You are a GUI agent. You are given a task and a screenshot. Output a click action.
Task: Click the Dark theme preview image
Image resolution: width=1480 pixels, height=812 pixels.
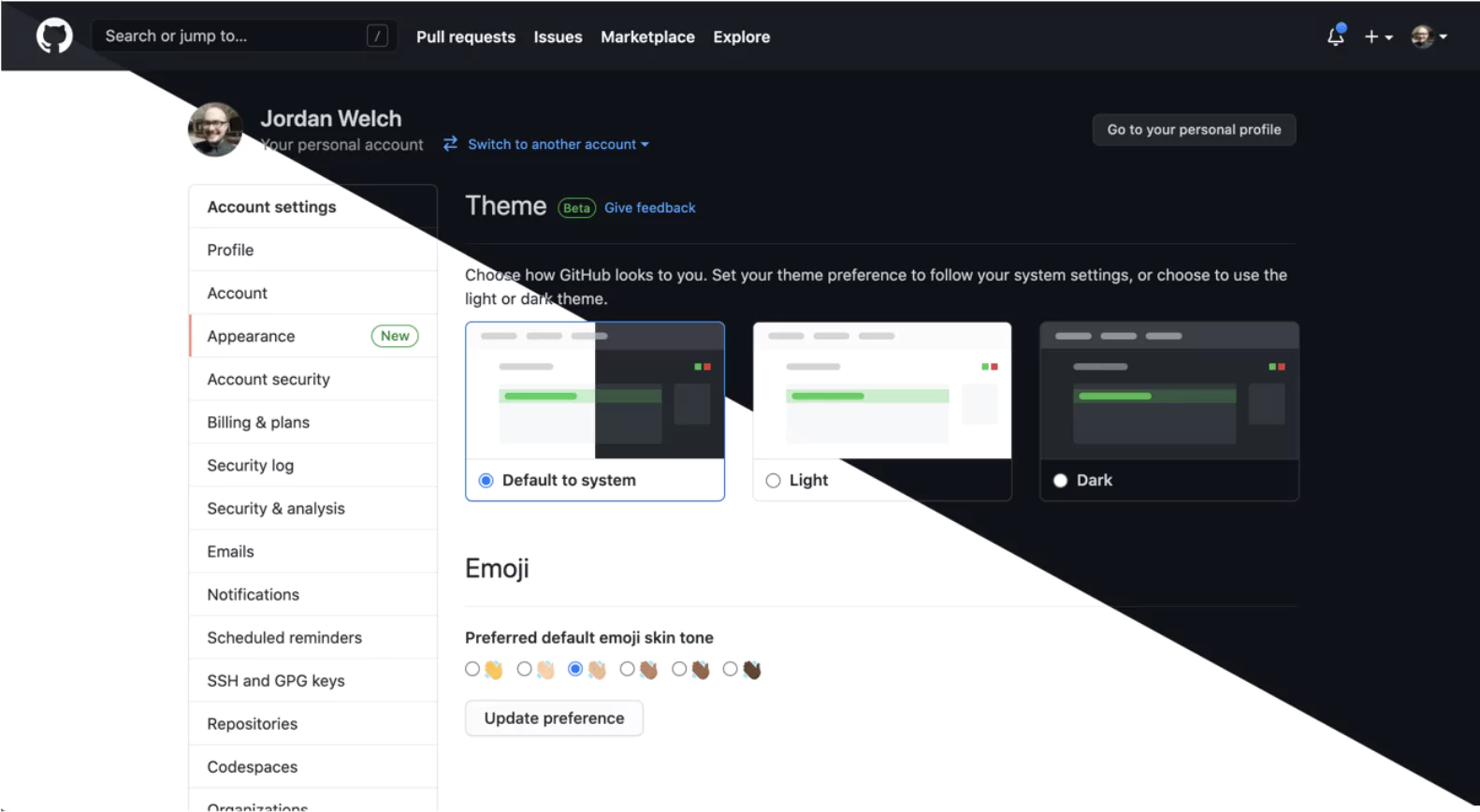point(1169,390)
